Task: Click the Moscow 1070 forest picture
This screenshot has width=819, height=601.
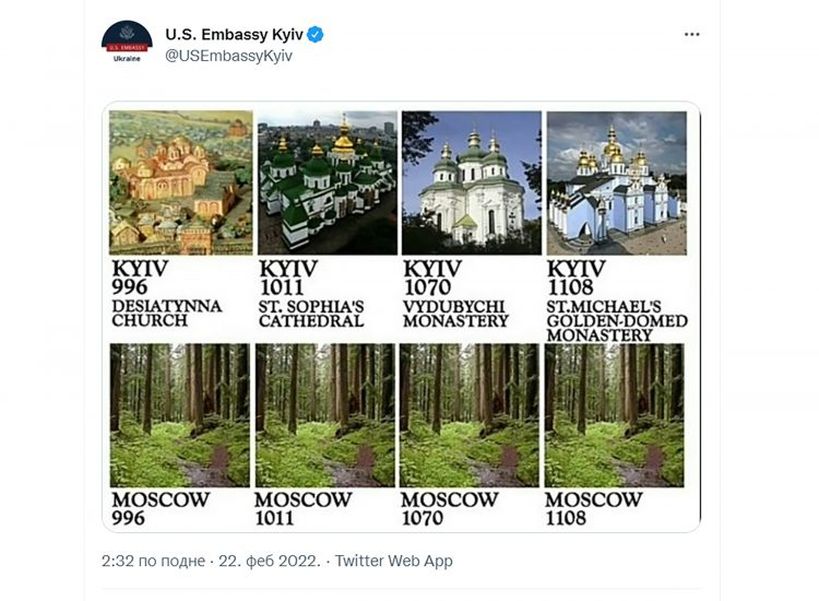Action: click(x=469, y=415)
